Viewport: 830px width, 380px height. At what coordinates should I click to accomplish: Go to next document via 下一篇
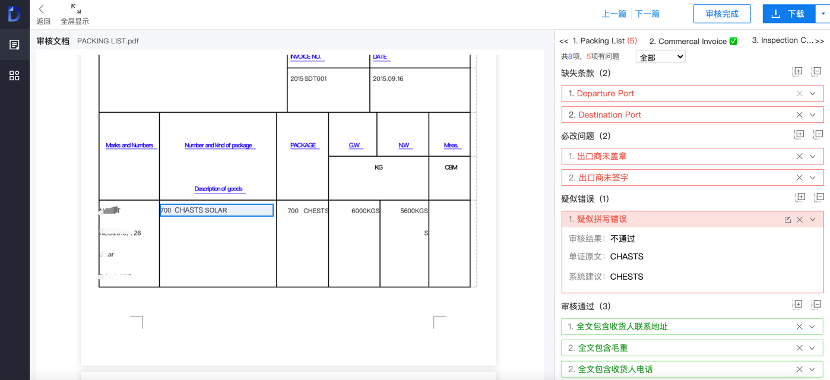click(x=647, y=14)
